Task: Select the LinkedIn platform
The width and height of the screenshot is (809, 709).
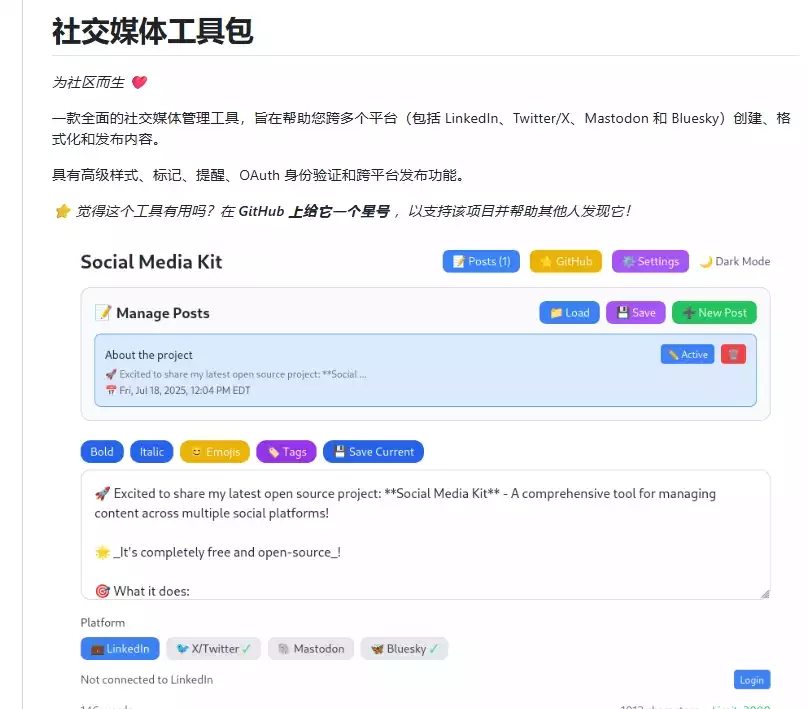Action: (120, 649)
